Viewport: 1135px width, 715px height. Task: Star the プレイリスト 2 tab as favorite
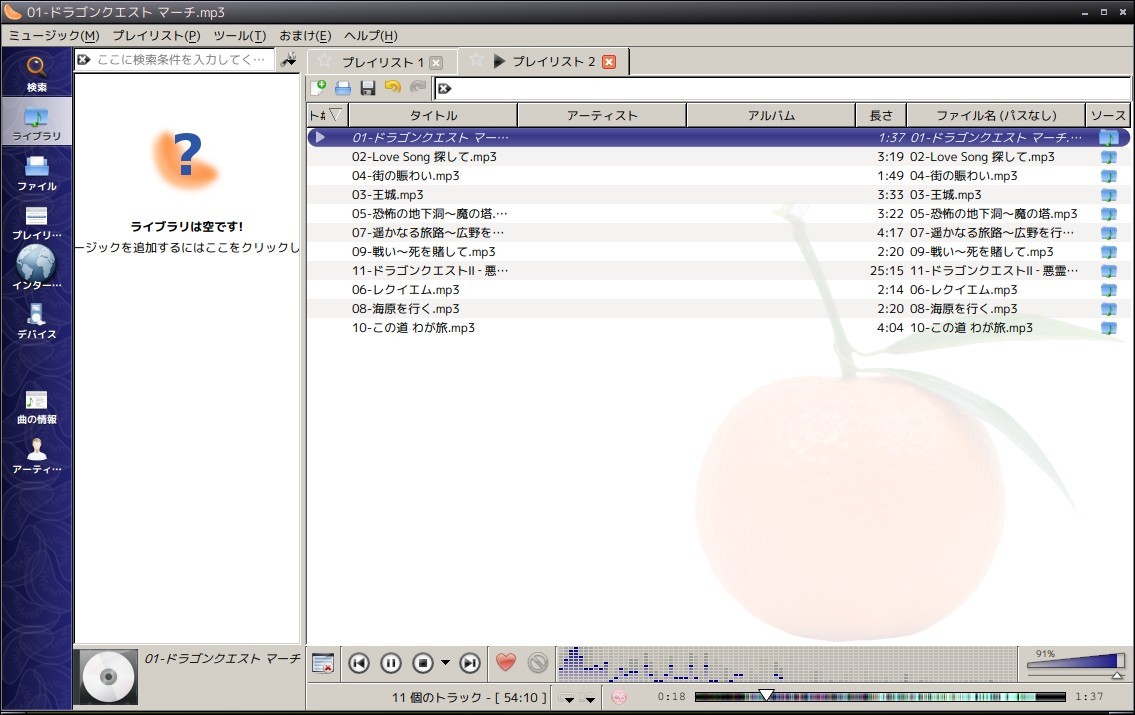[x=476, y=60]
